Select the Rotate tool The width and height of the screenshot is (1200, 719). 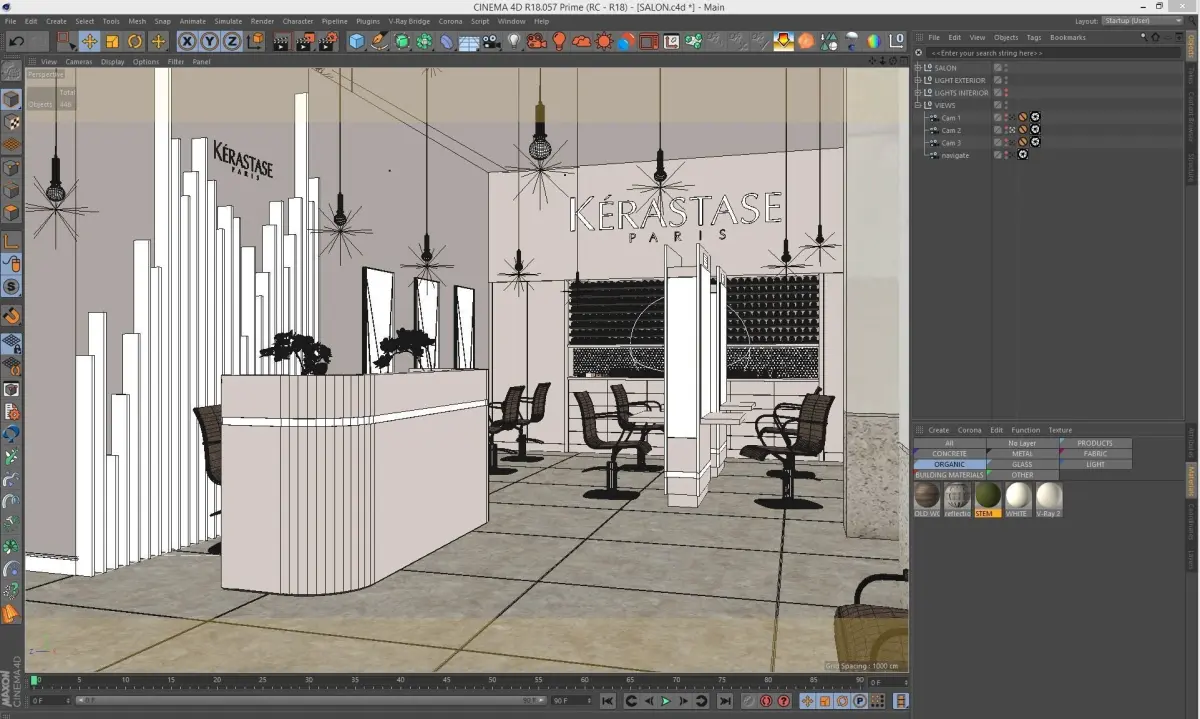(135, 41)
